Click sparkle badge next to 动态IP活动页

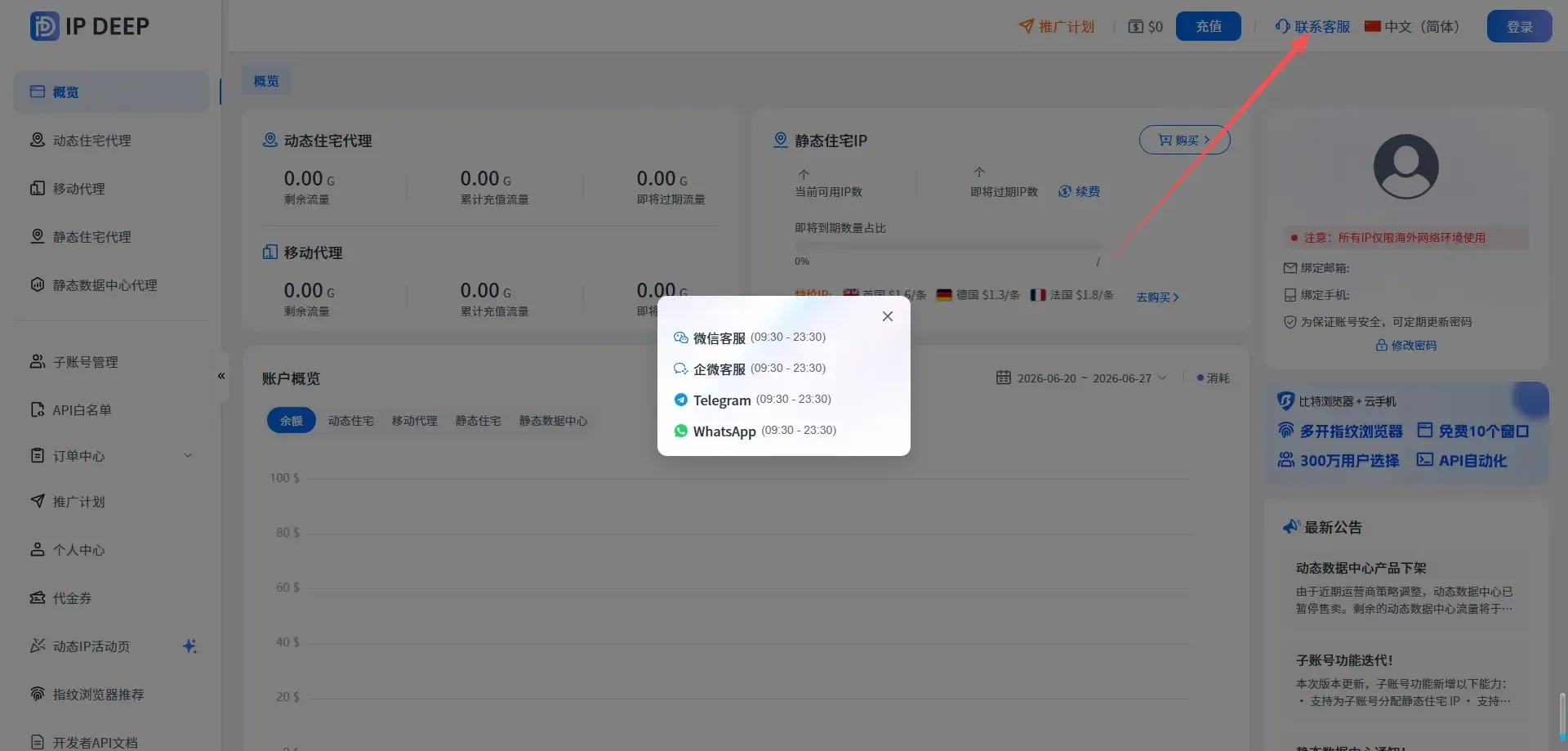pos(189,646)
